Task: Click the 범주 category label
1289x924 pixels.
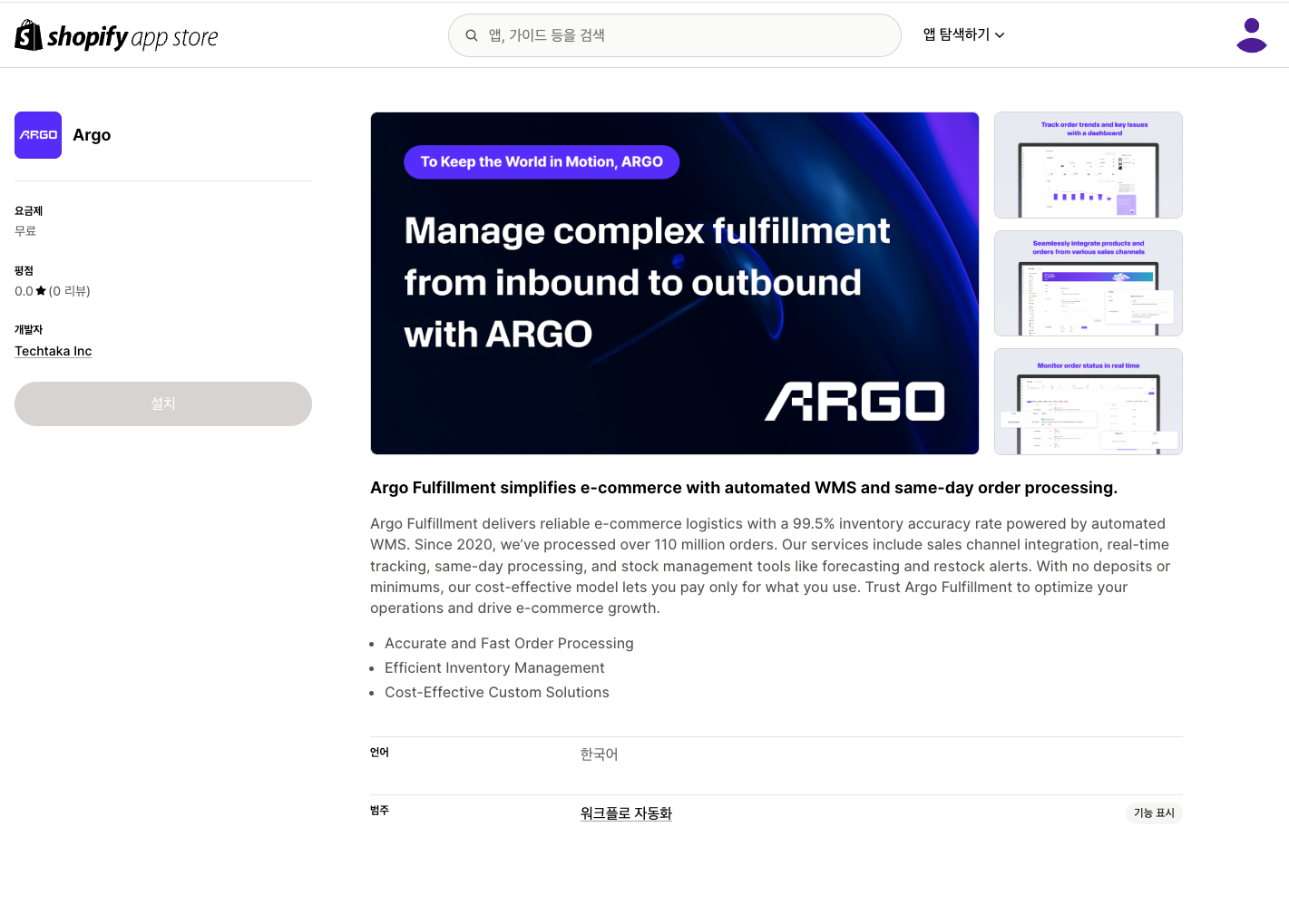Action: (x=379, y=811)
